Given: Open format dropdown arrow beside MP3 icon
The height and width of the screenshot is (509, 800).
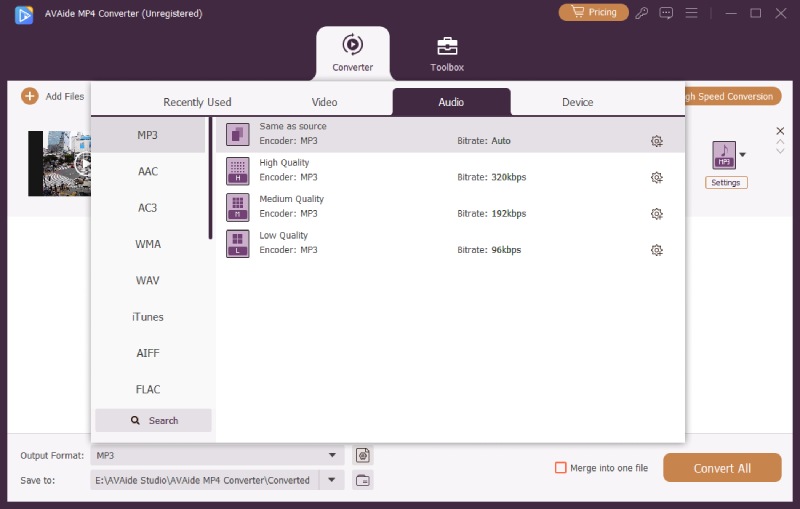Looking at the screenshot, I should [743, 155].
